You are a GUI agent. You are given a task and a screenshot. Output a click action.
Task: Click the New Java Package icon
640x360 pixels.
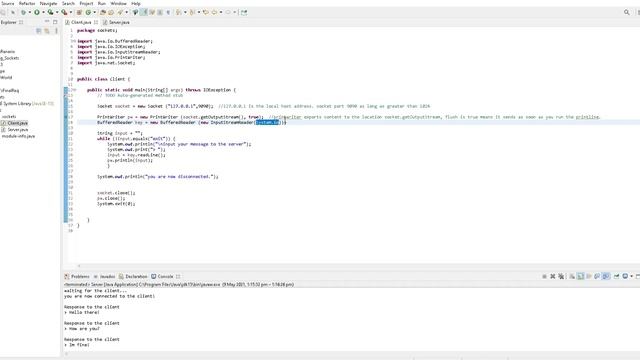coord(79,12)
